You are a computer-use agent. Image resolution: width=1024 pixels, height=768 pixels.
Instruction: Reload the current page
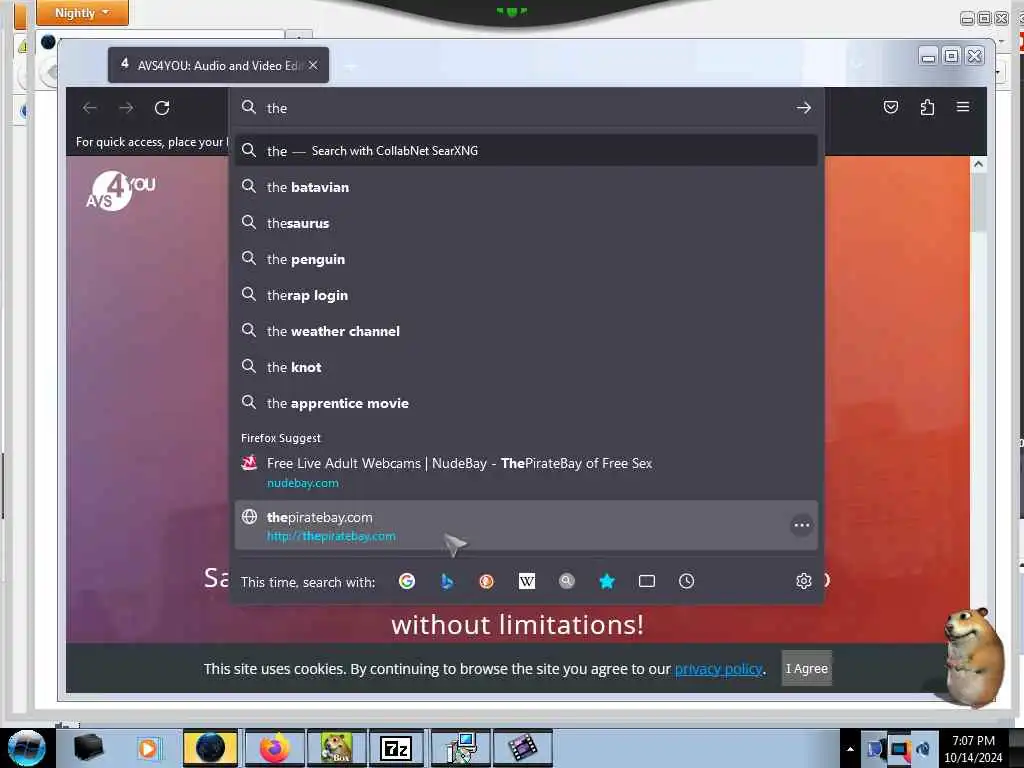tap(162, 108)
